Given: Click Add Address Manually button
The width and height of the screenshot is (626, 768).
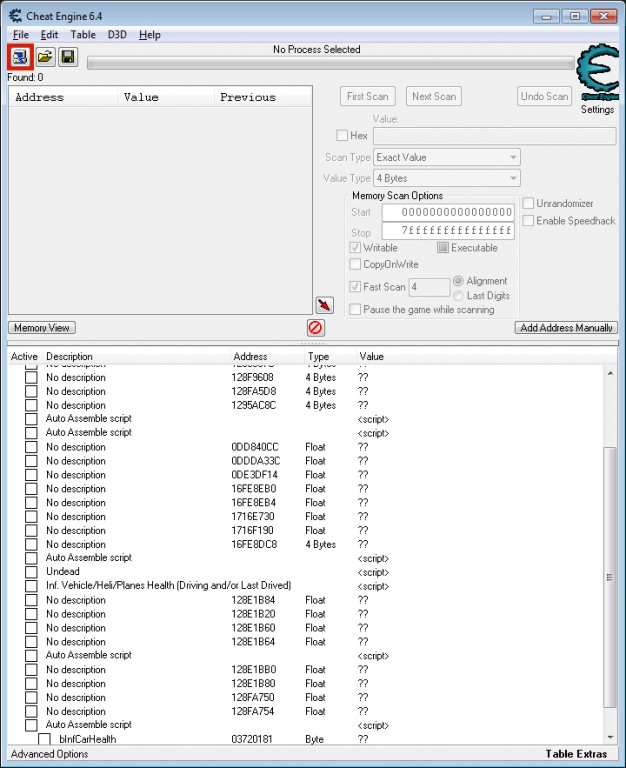Looking at the screenshot, I should point(566,328).
